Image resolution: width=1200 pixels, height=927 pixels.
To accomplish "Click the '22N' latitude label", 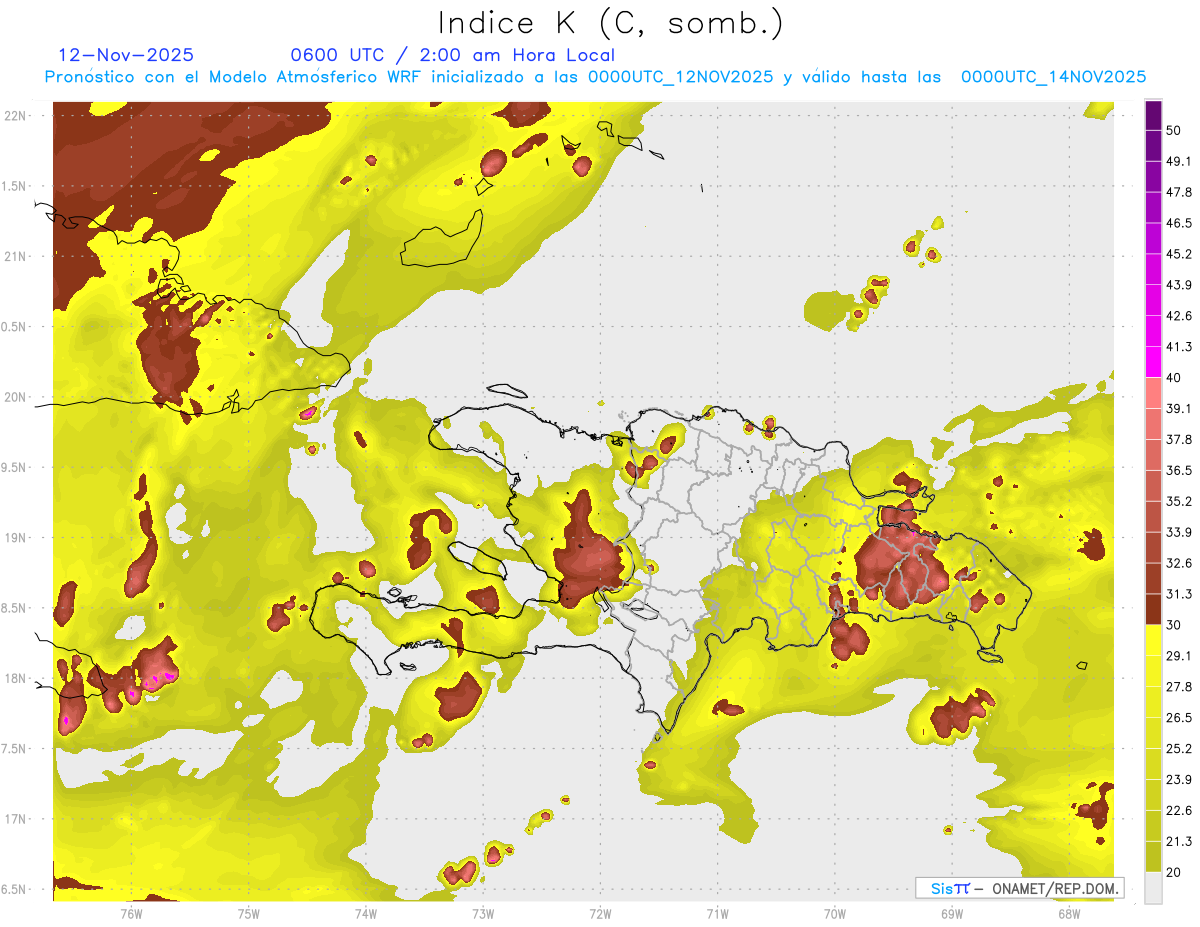I will [14, 115].
